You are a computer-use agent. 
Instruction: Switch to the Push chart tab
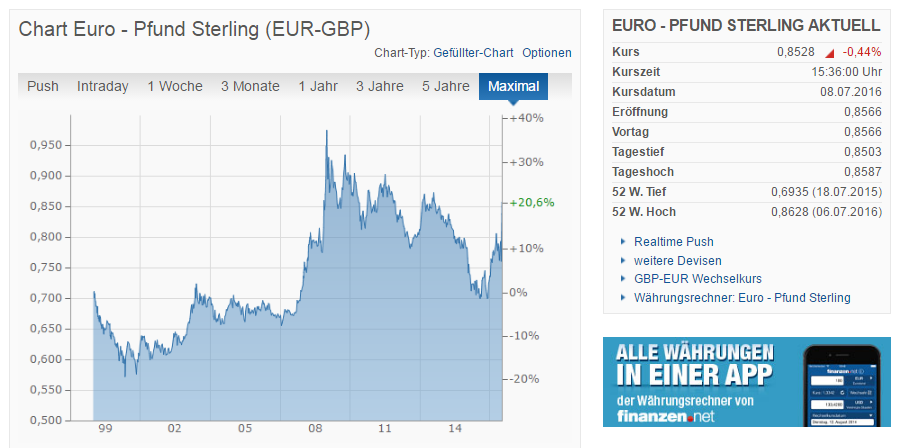pyautogui.click(x=43, y=86)
